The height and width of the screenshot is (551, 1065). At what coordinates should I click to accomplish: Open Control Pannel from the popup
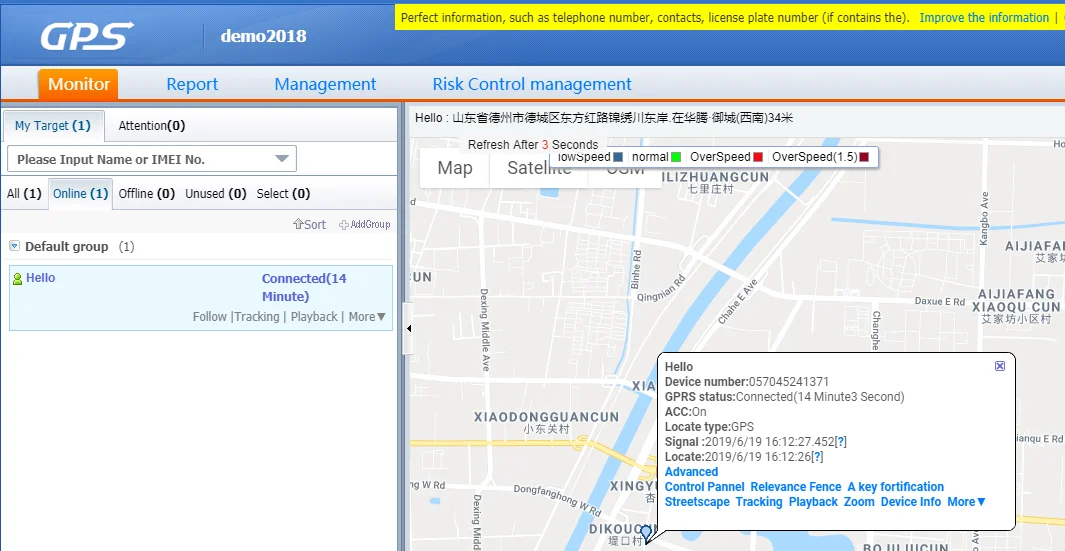tap(705, 487)
